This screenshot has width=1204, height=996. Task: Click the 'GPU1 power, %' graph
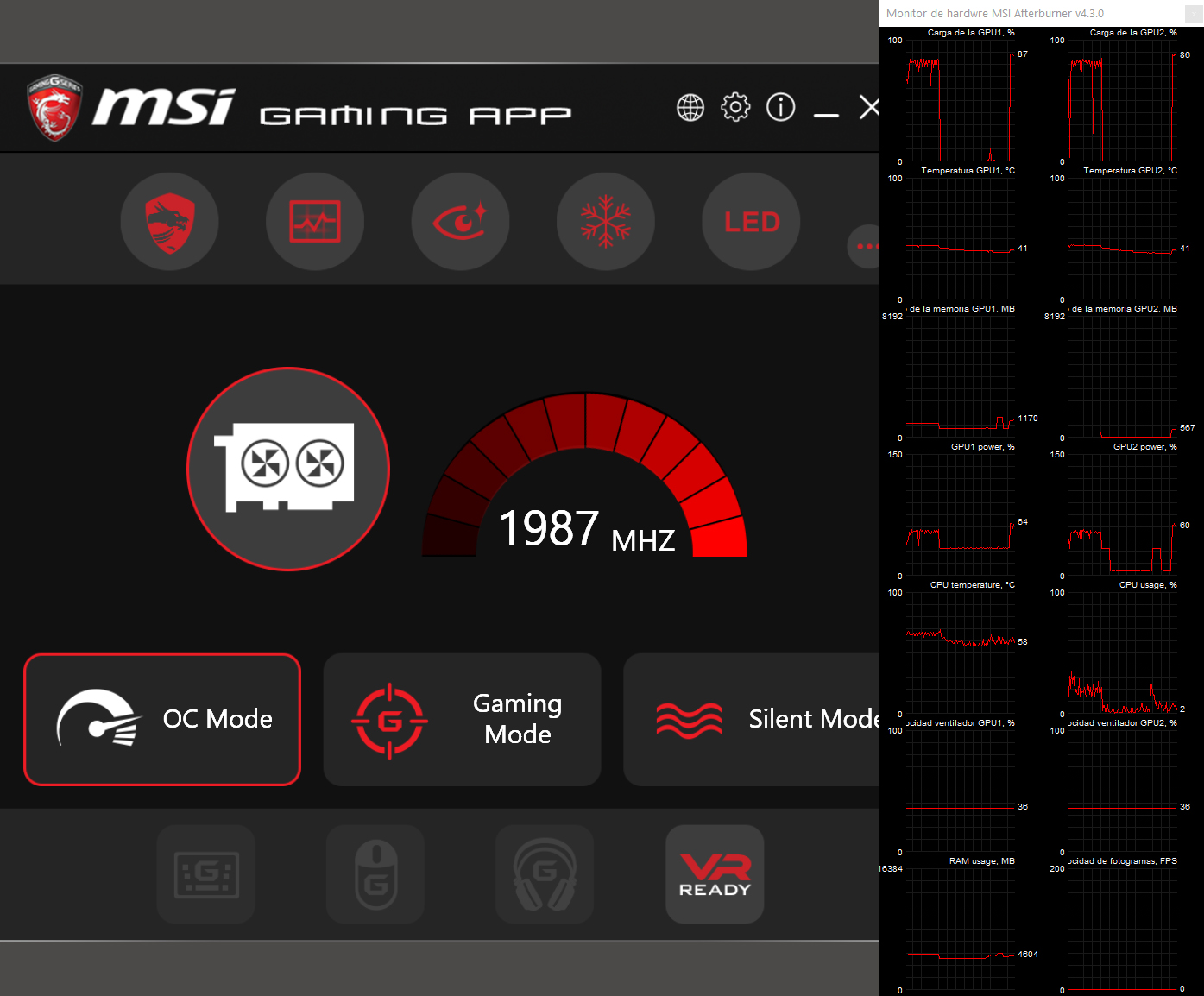coord(961,515)
